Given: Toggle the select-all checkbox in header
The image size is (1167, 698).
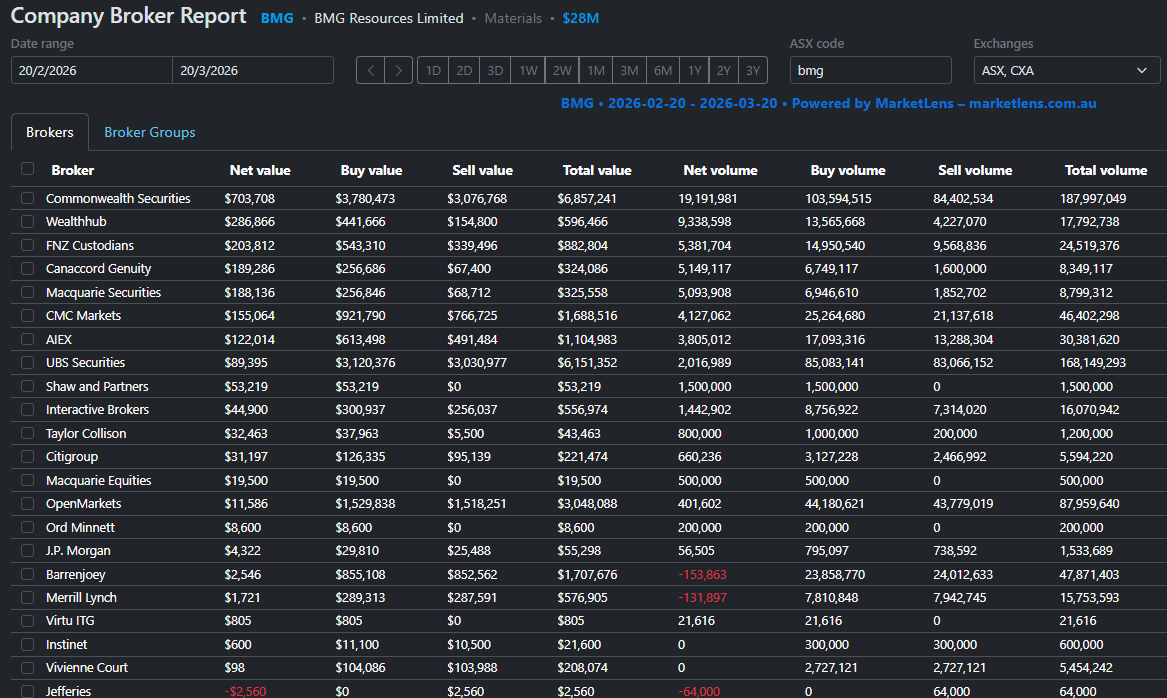Looking at the screenshot, I should 28,169.
